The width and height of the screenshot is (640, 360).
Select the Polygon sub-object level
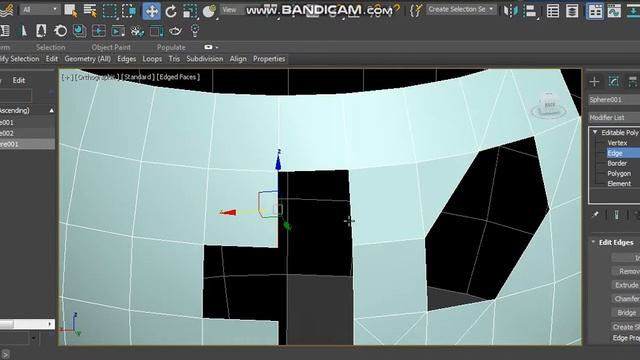click(619, 173)
